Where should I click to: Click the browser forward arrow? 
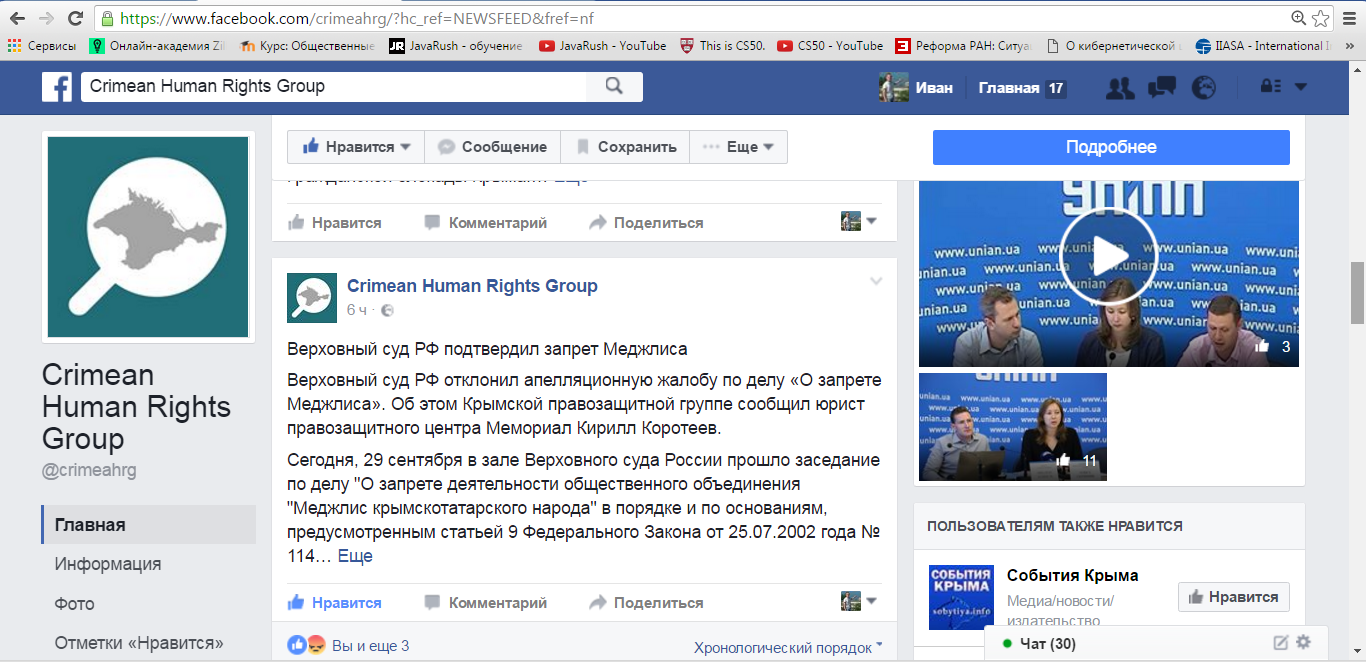click(46, 18)
